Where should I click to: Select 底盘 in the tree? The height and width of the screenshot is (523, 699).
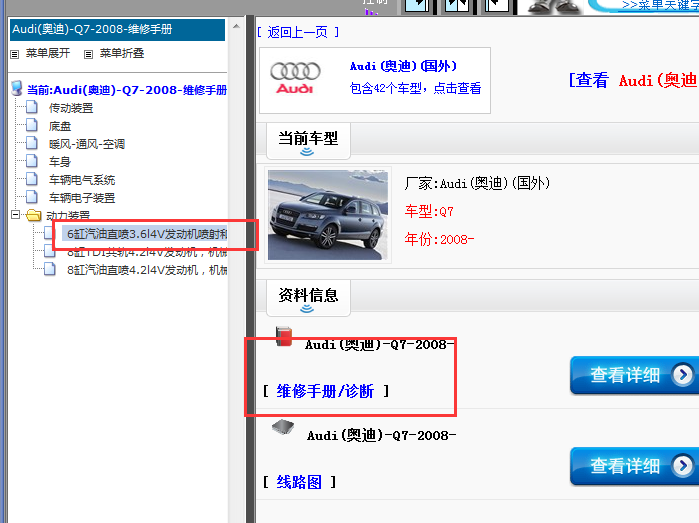(60, 126)
